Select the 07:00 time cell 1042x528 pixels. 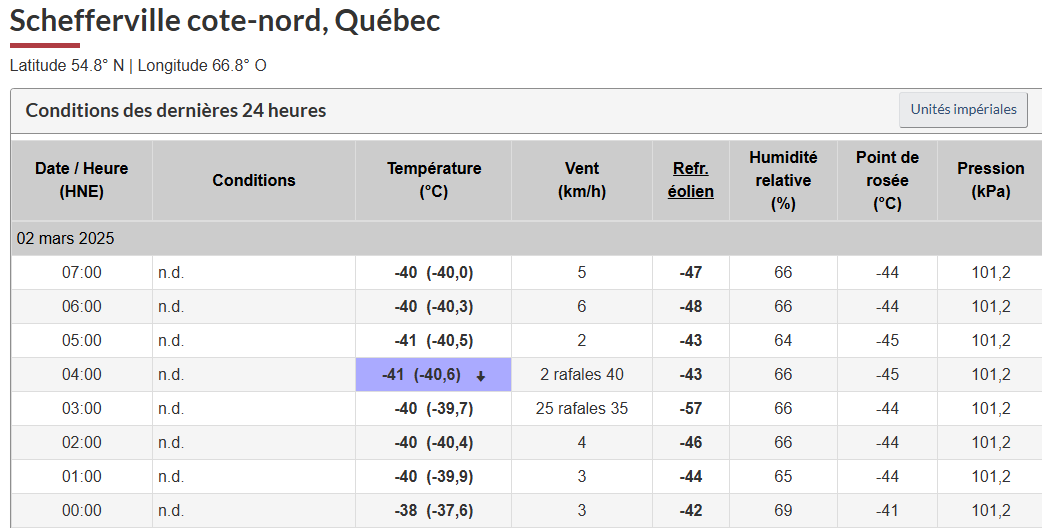pos(82,273)
